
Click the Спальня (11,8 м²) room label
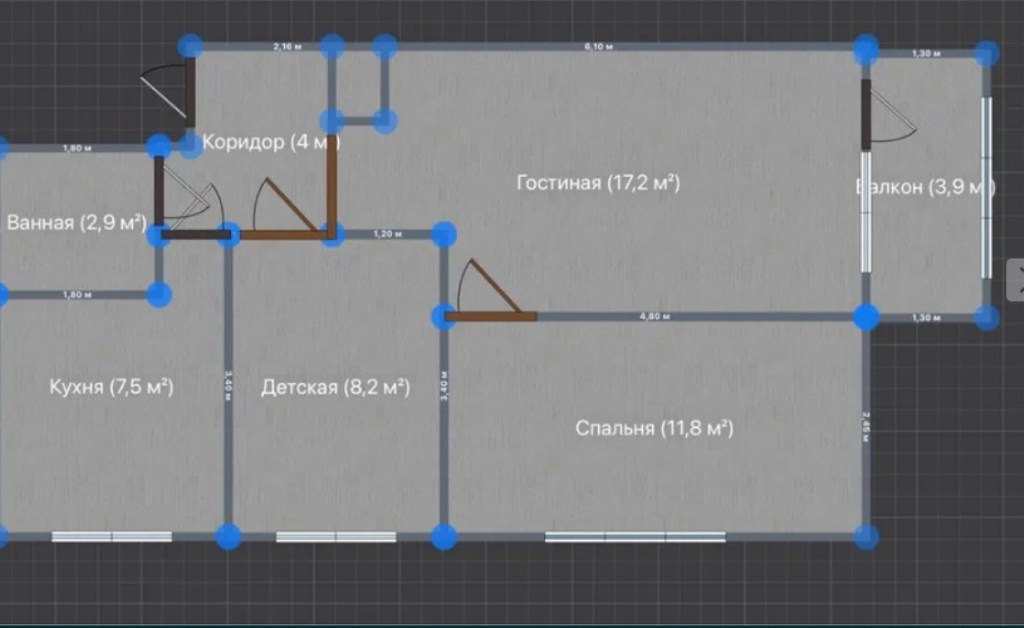click(654, 428)
